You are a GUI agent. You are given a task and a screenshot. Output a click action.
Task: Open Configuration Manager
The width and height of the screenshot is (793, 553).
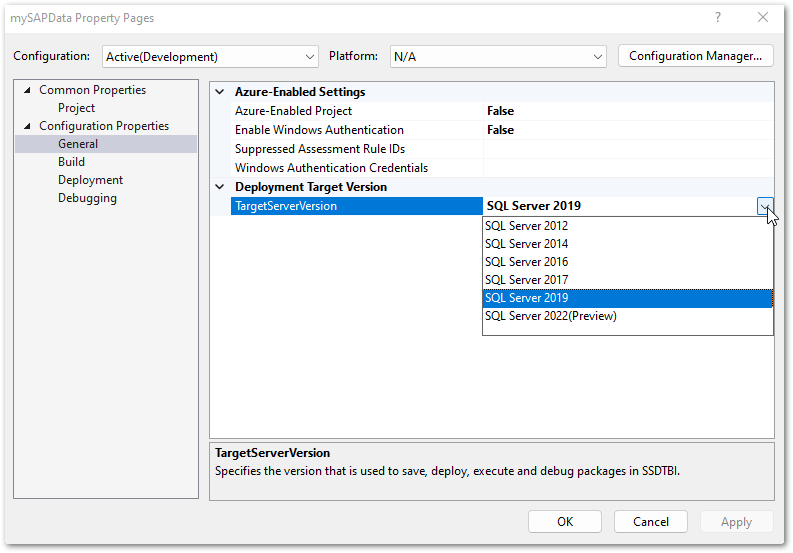pyautogui.click(x=695, y=56)
